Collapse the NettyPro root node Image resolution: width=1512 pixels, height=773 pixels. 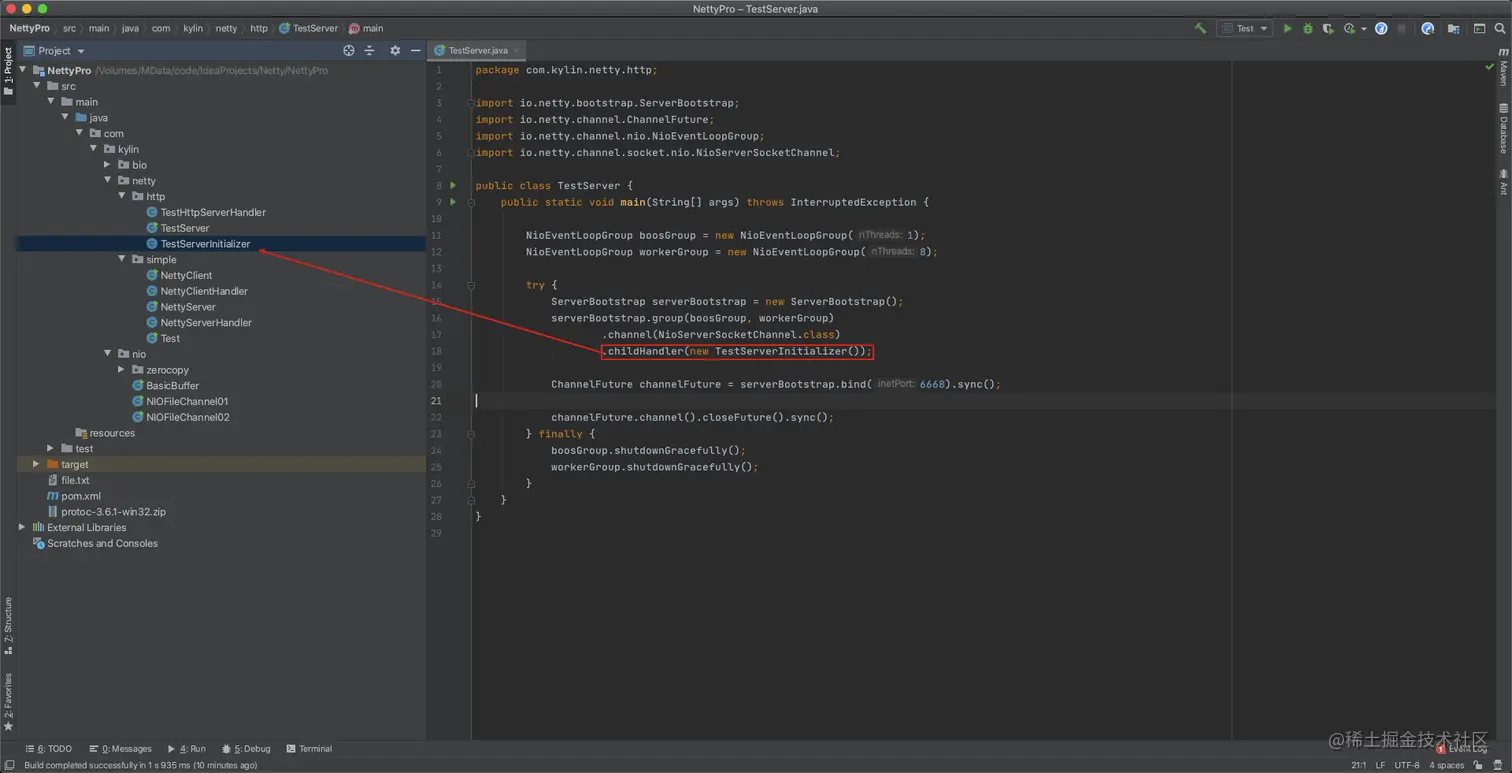point(23,70)
